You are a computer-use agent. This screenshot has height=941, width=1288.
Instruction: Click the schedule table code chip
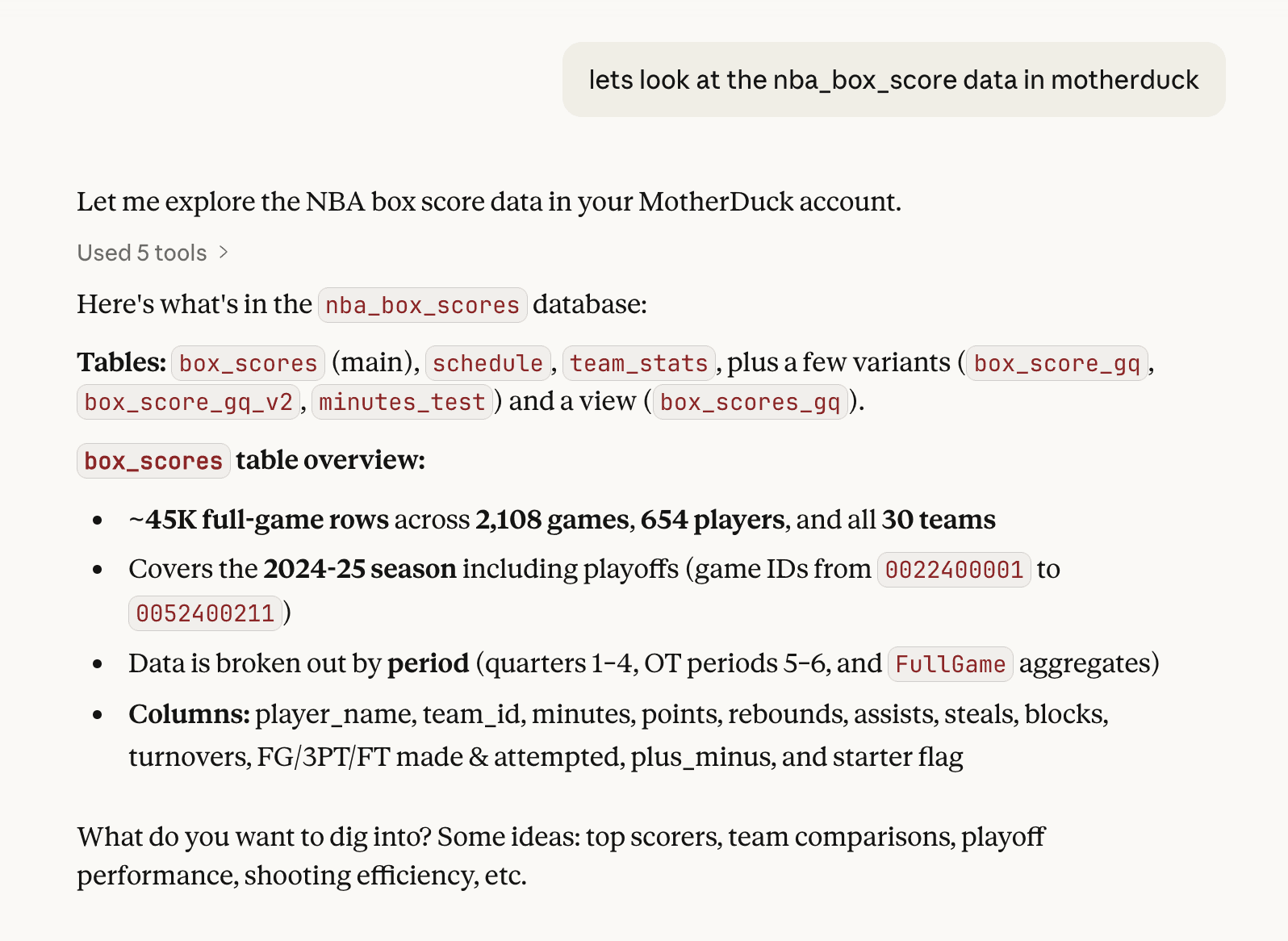pyautogui.click(x=487, y=363)
